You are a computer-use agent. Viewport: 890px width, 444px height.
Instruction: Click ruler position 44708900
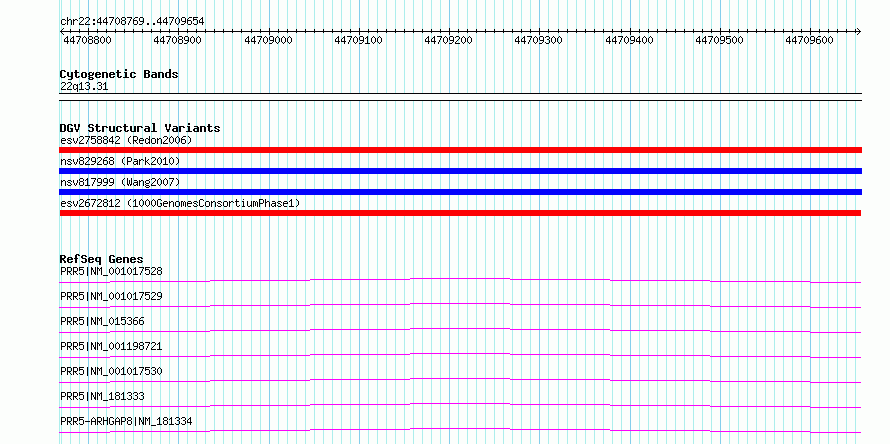(x=177, y=40)
